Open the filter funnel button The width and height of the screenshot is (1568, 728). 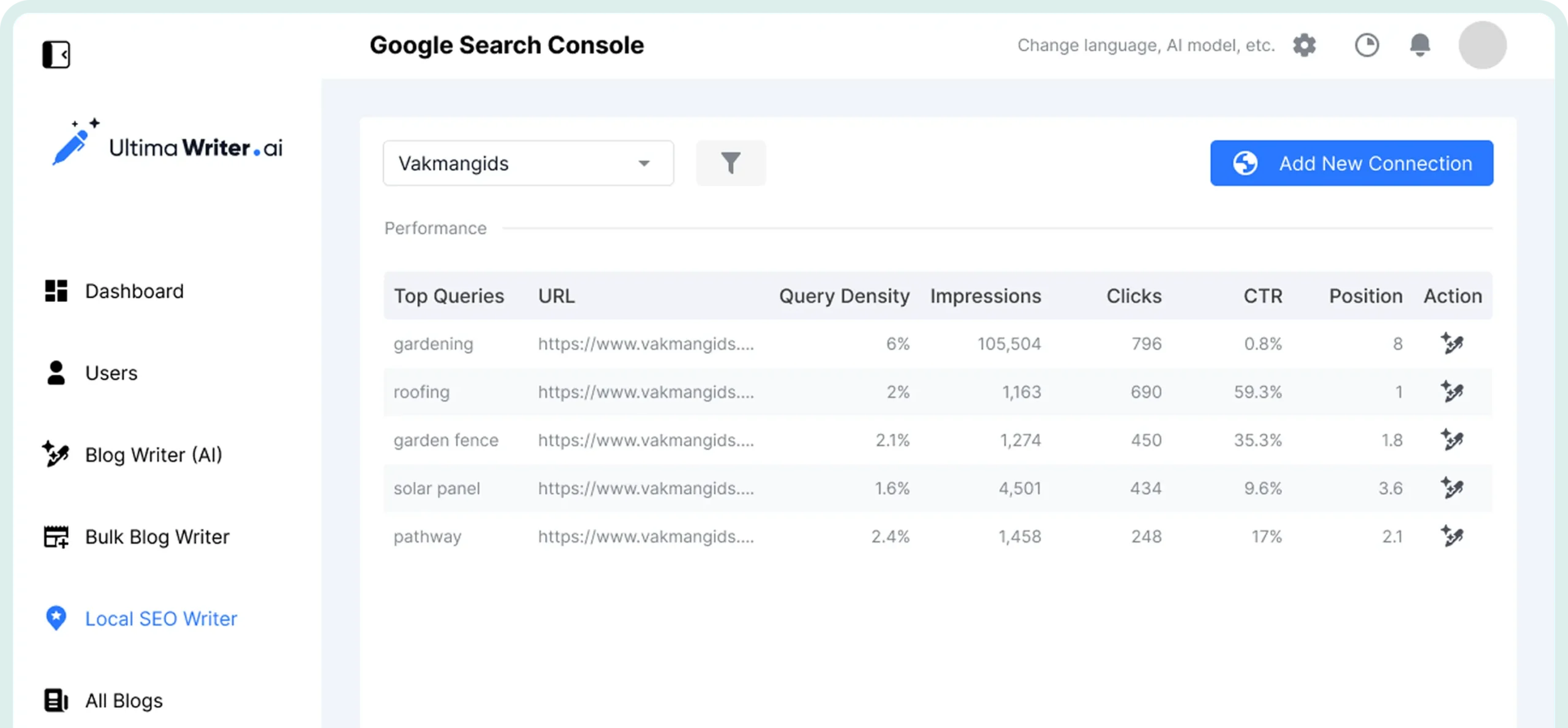click(731, 163)
